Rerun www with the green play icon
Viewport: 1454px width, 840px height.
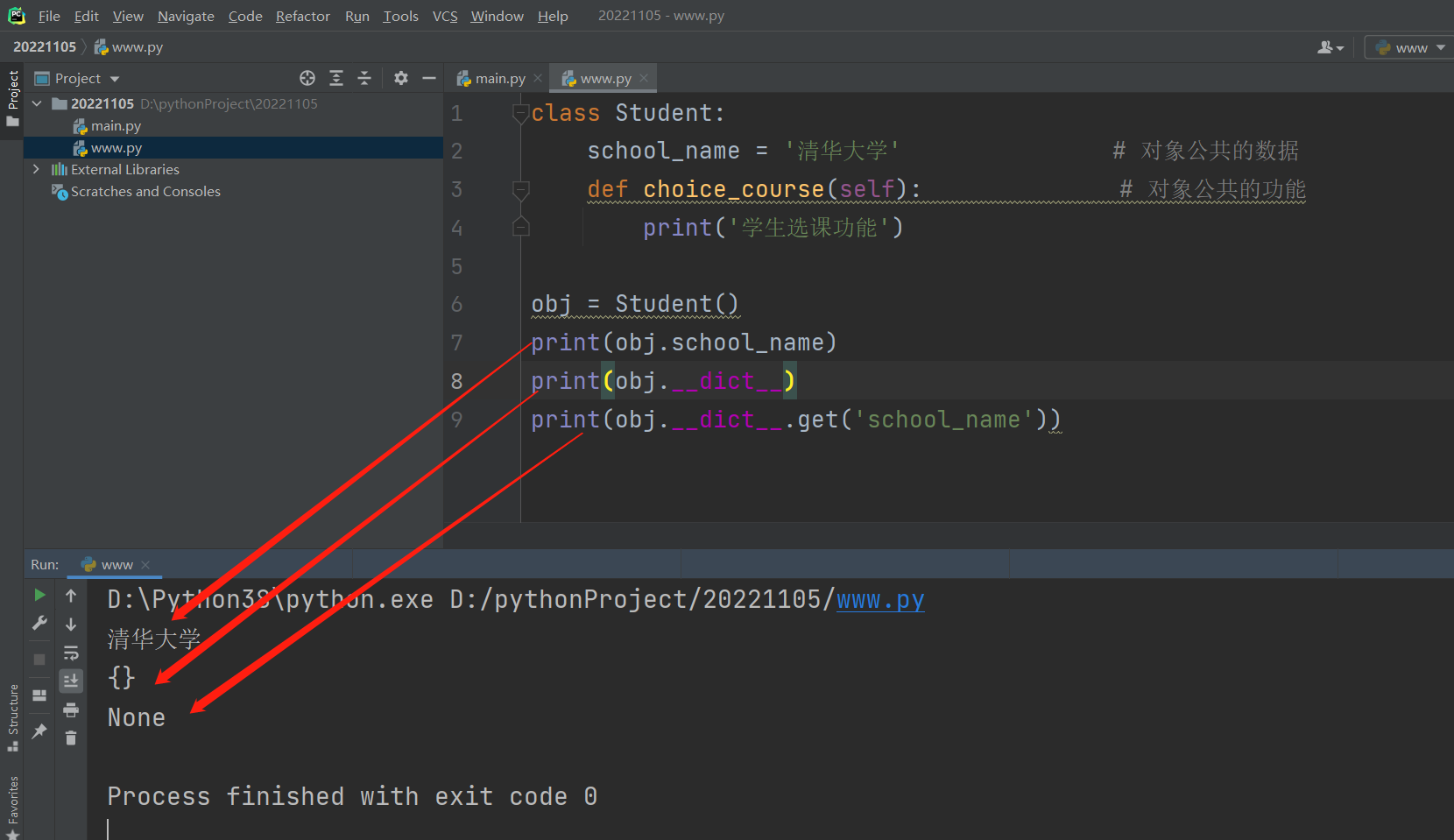click(x=39, y=596)
